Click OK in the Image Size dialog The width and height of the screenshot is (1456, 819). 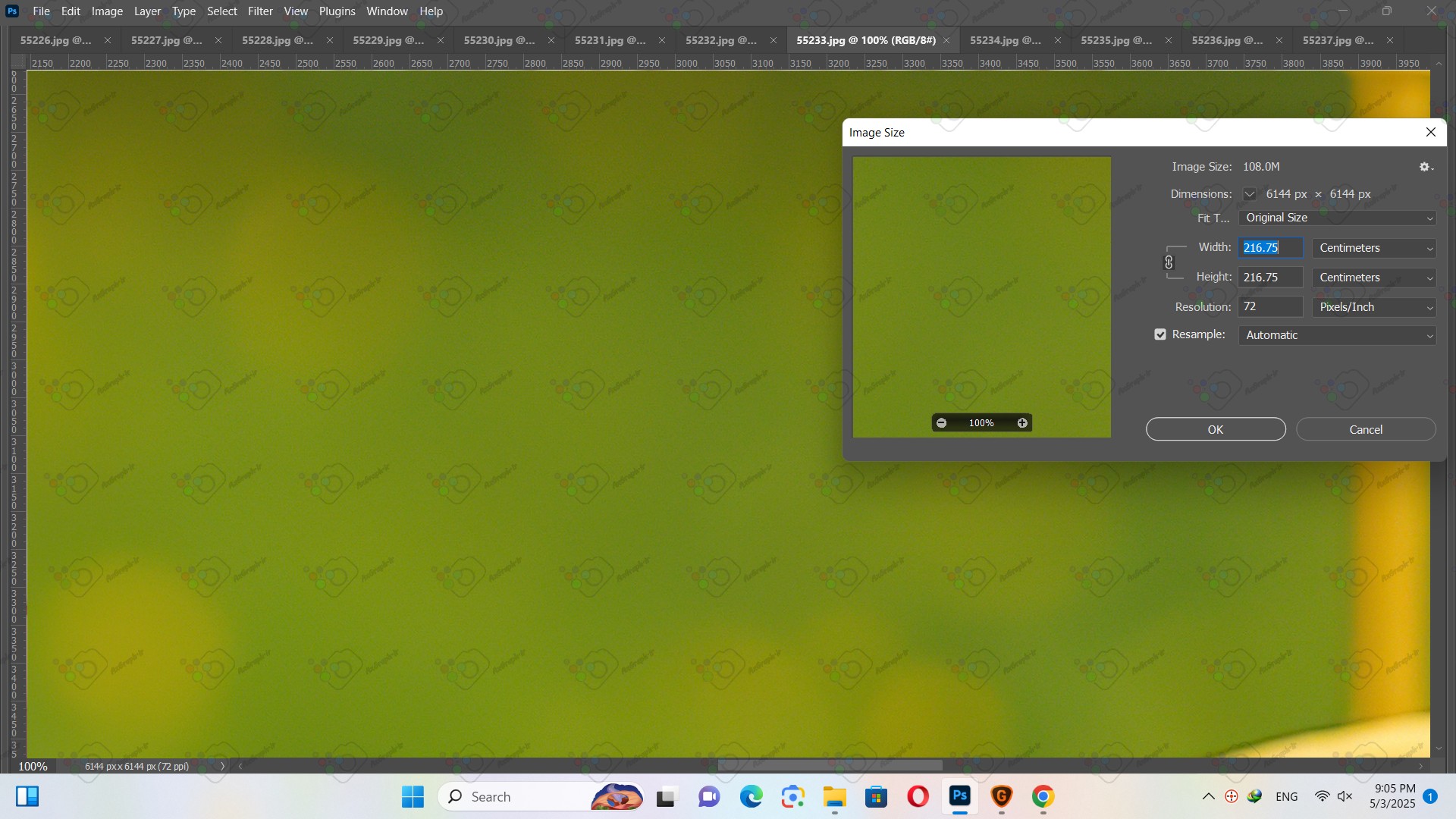coord(1216,429)
